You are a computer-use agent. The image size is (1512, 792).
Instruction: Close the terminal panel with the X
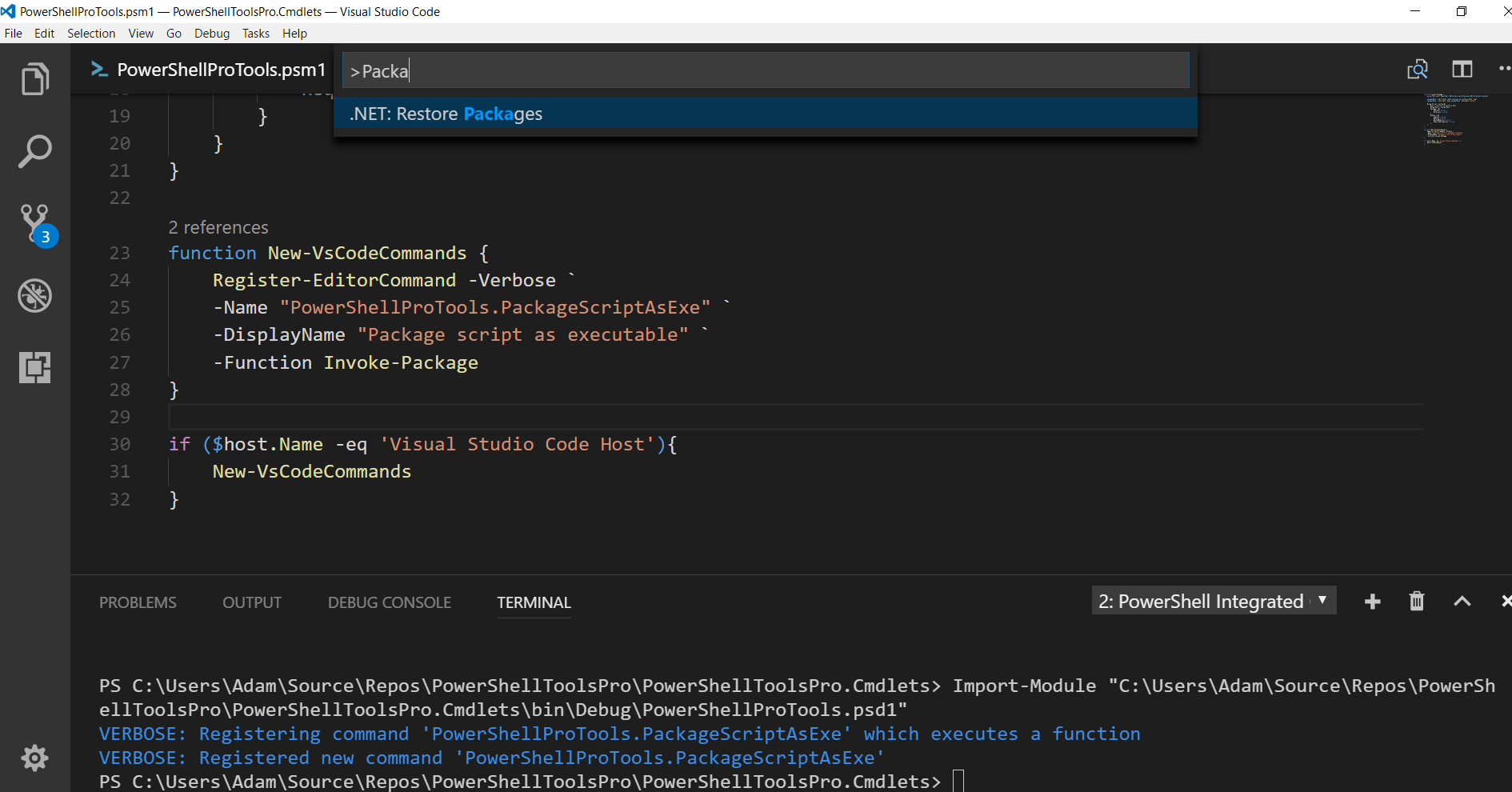pyautogui.click(x=1506, y=601)
